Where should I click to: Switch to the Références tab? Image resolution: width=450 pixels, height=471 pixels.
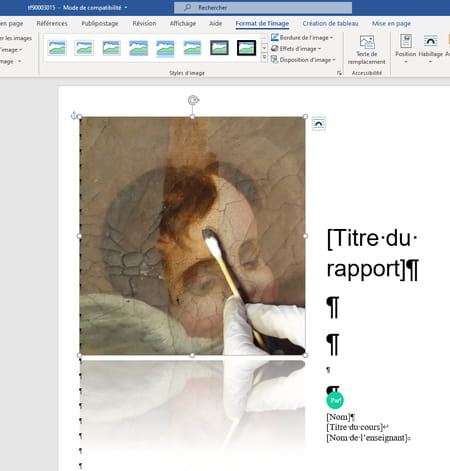tap(52, 23)
